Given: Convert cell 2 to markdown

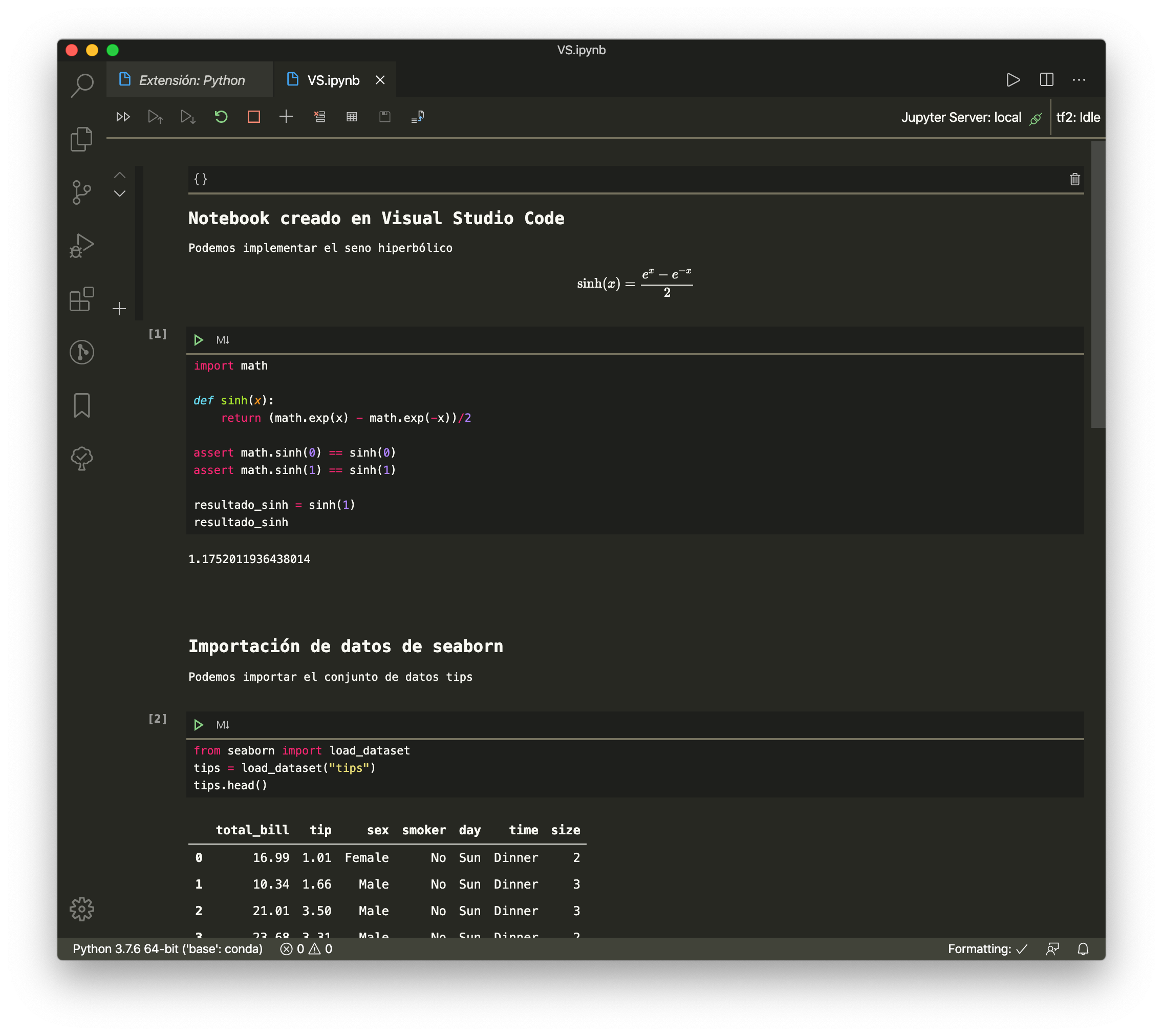Looking at the screenshot, I should 223,725.
